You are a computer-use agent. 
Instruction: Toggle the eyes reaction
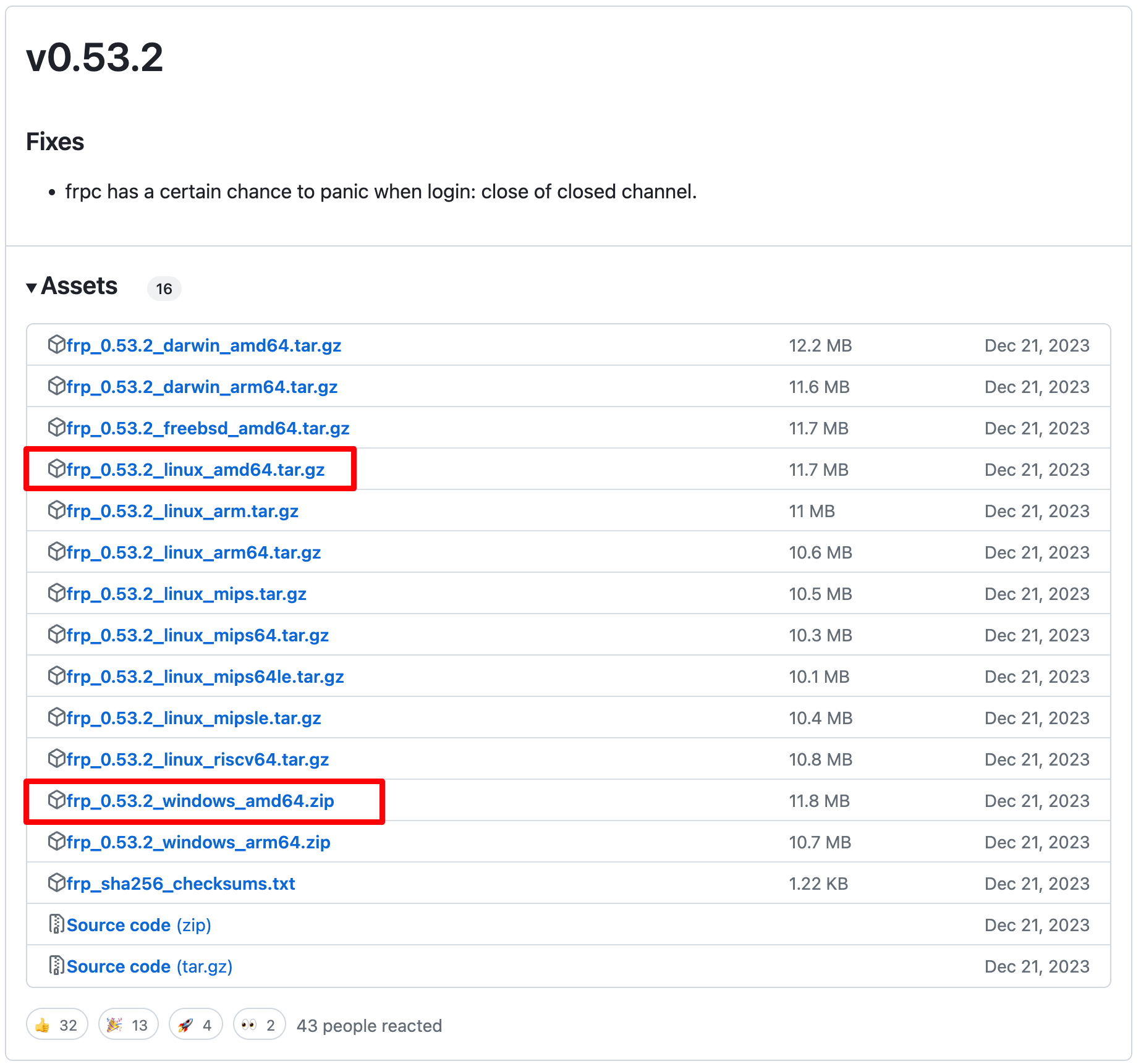point(259,1025)
